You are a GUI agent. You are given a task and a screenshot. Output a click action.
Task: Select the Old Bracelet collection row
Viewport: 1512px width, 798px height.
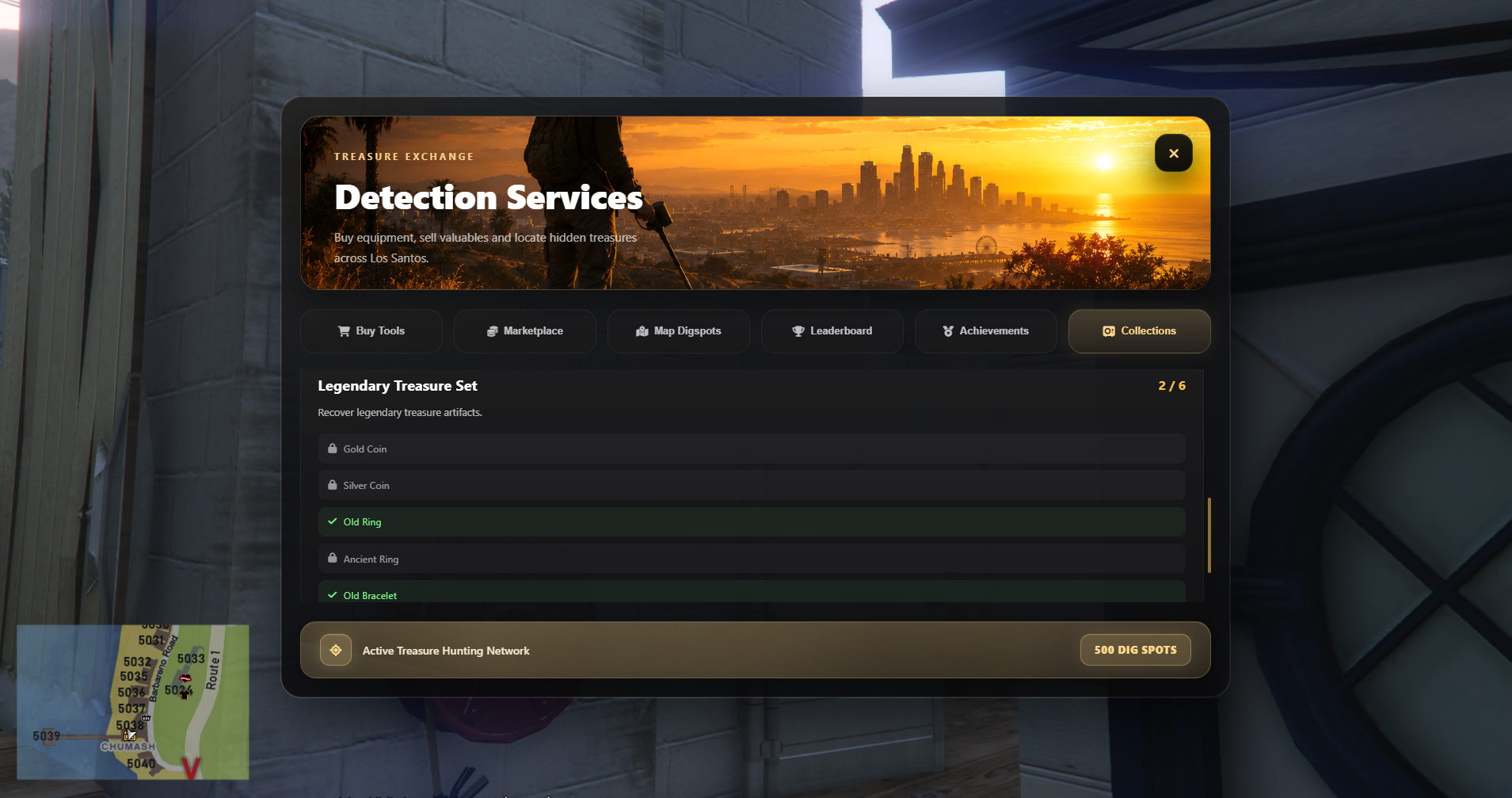coord(752,592)
